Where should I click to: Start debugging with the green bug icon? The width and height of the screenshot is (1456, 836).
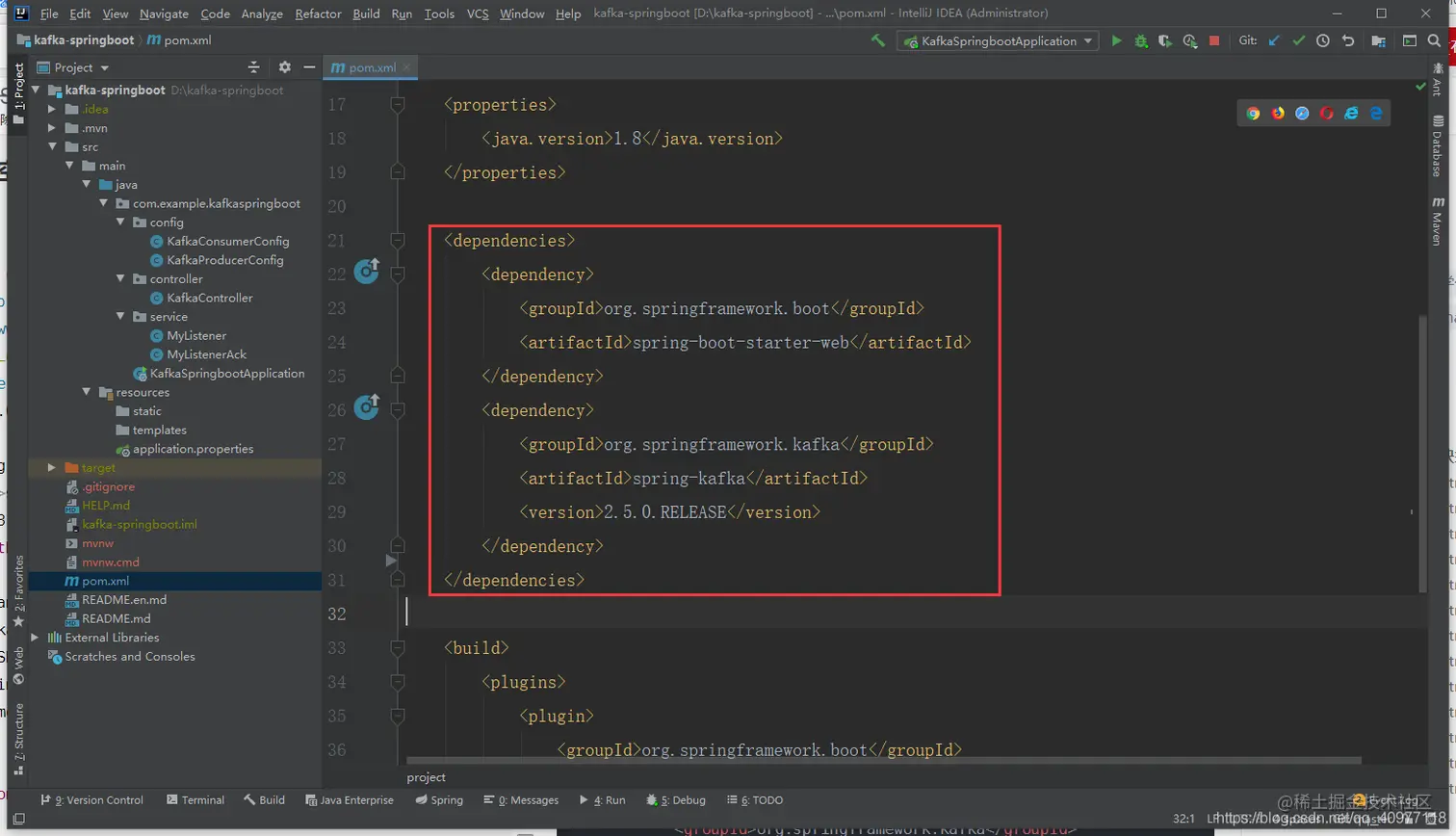[1141, 40]
